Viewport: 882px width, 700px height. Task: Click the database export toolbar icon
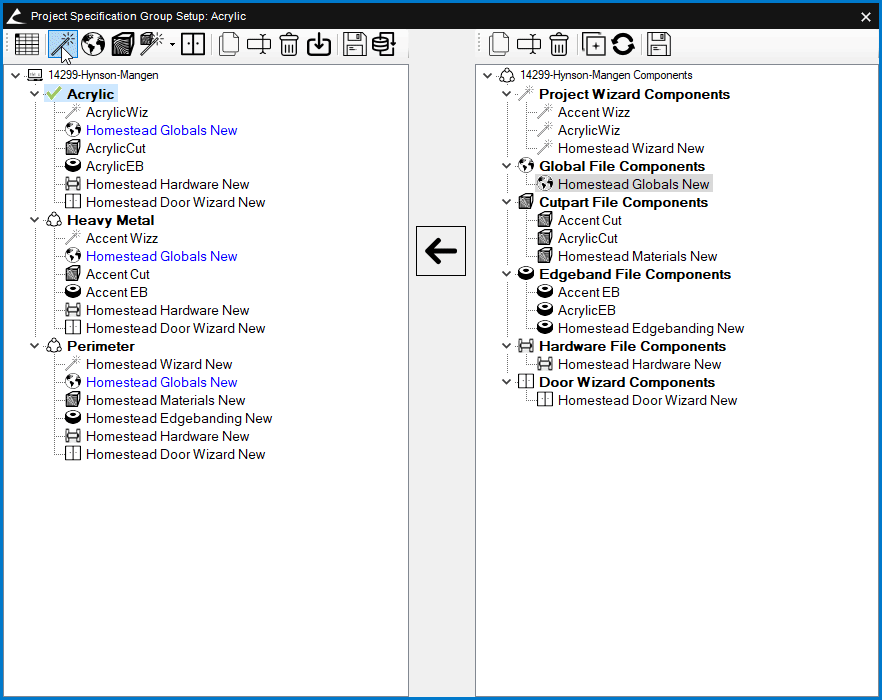384,44
